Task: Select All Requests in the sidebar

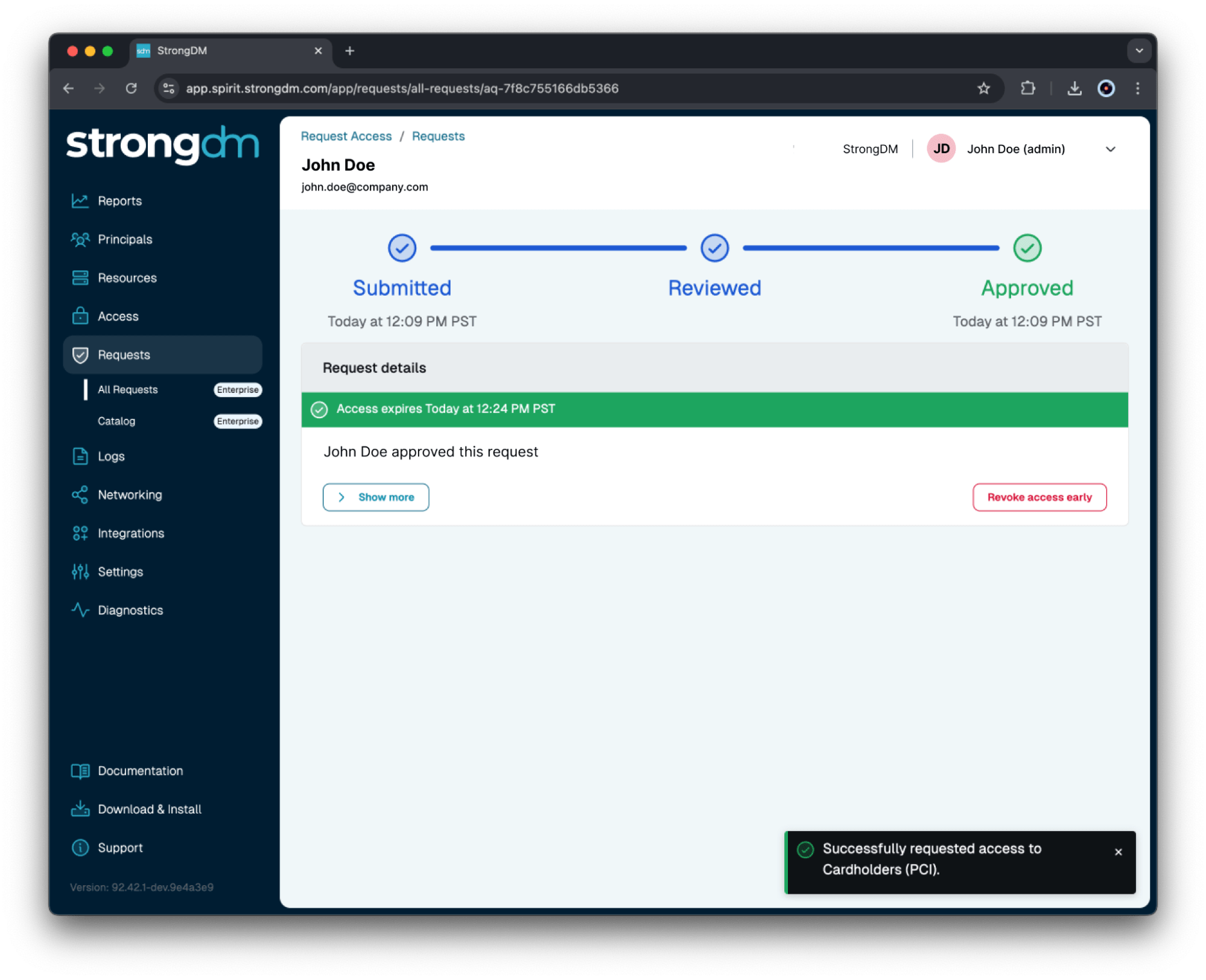Action: (127, 389)
